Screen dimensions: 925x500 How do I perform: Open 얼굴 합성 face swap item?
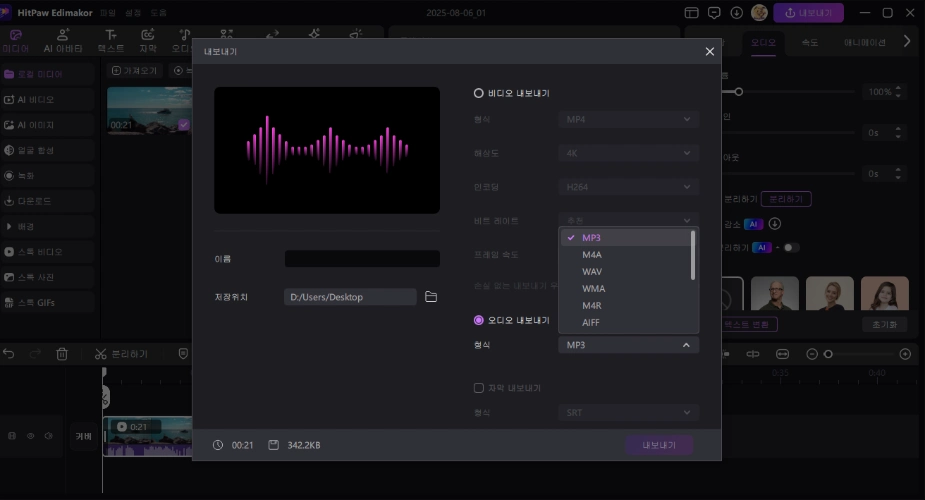(47, 150)
